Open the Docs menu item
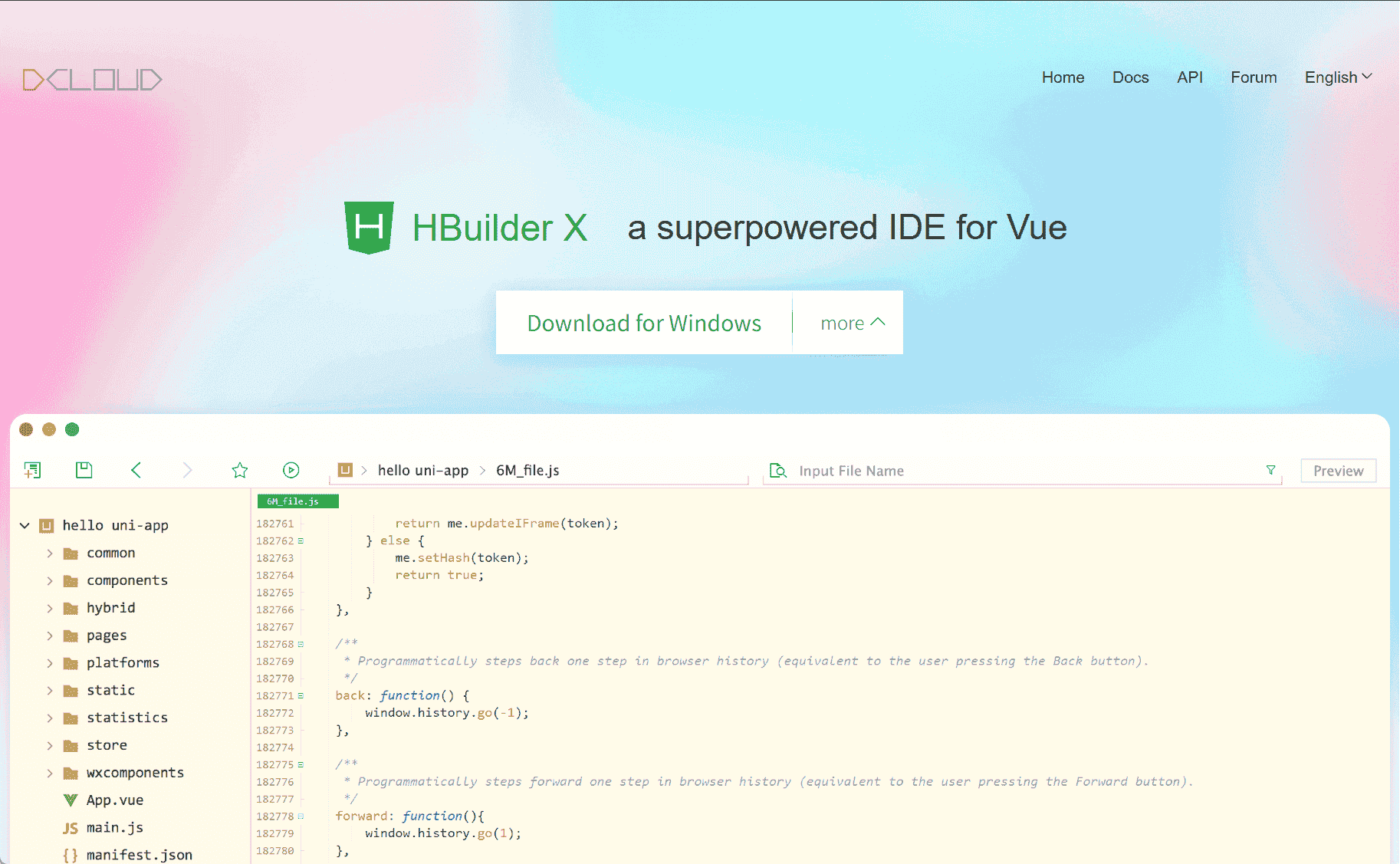1400x864 pixels. pyautogui.click(x=1130, y=77)
